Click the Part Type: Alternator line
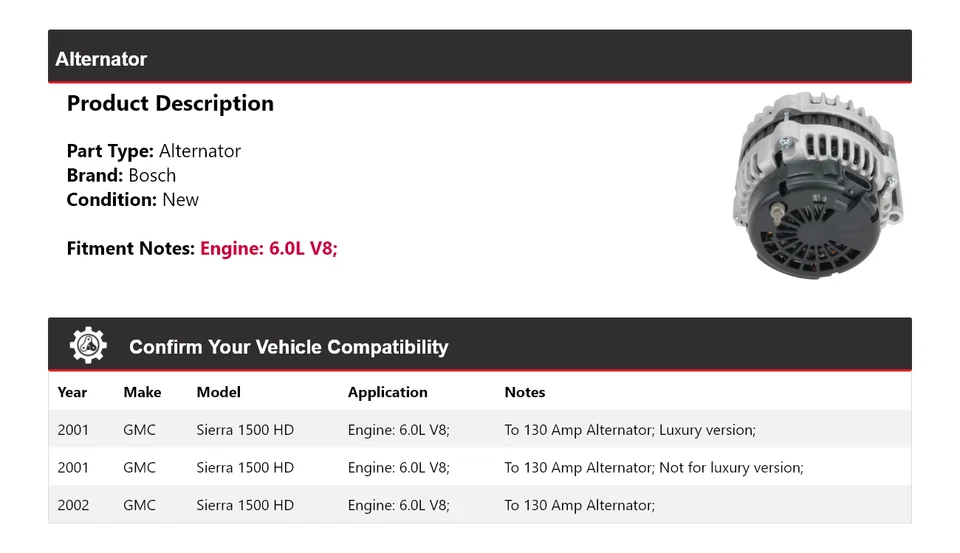Image resolution: width=960 pixels, height=553 pixels. pyautogui.click(x=154, y=151)
